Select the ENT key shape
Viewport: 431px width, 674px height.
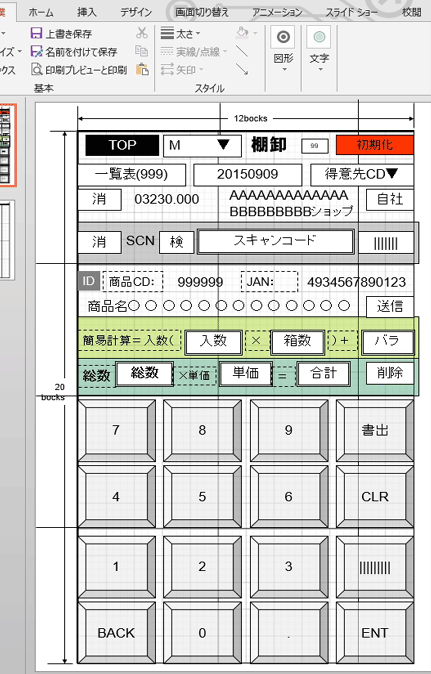click(x=375, y=632)
